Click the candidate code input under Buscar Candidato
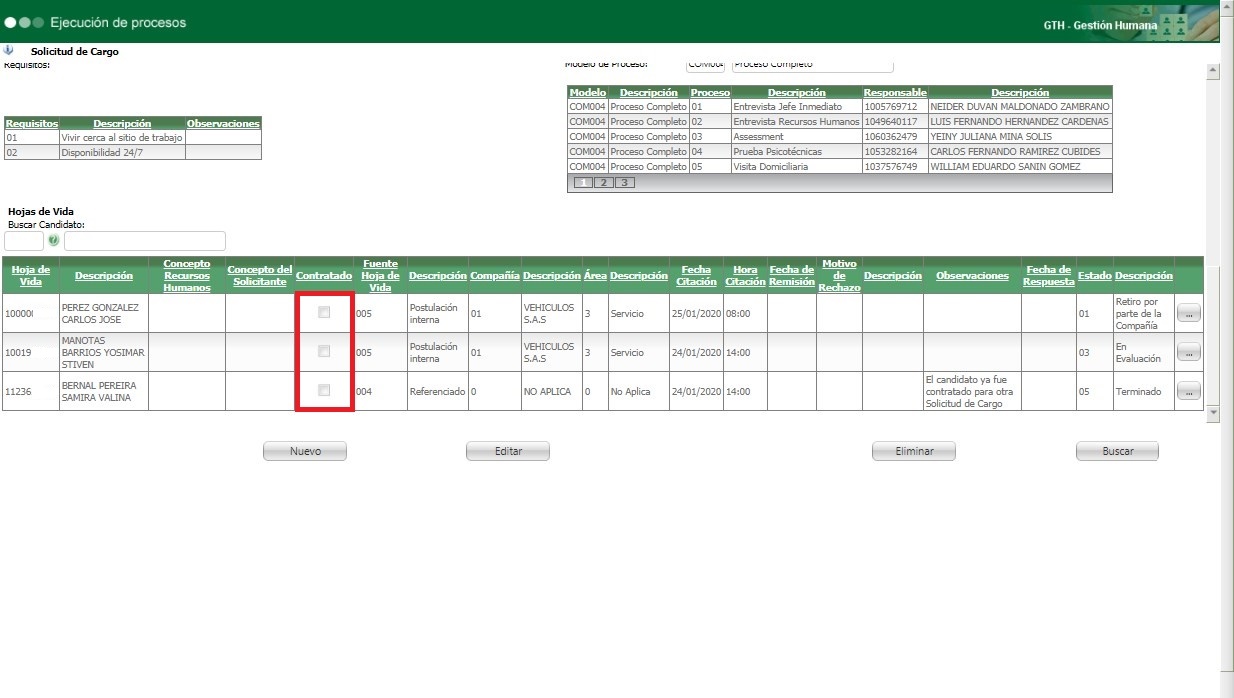 point(24,241)
